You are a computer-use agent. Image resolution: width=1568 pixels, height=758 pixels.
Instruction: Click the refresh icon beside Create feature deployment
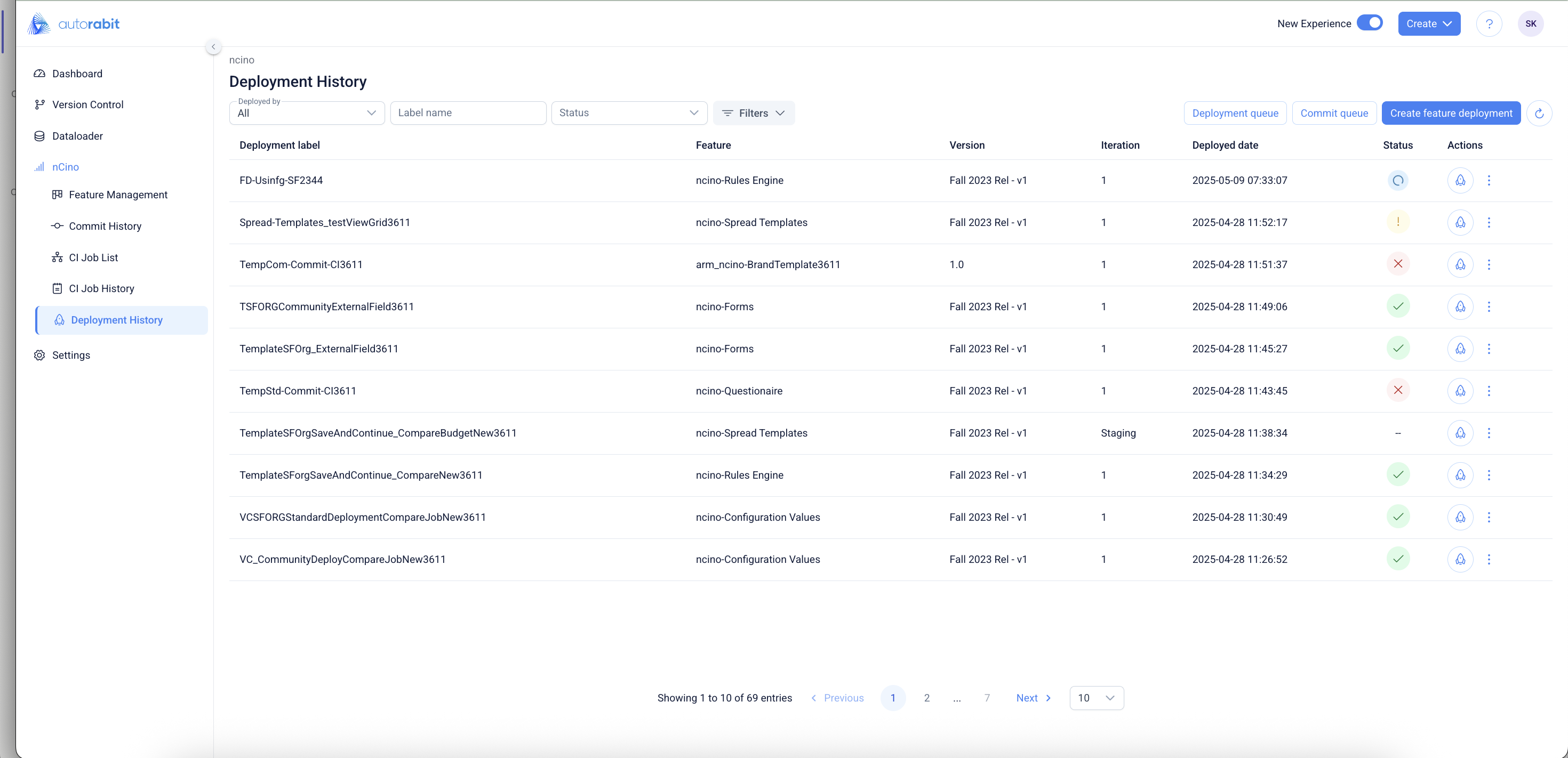point(1539,113)
